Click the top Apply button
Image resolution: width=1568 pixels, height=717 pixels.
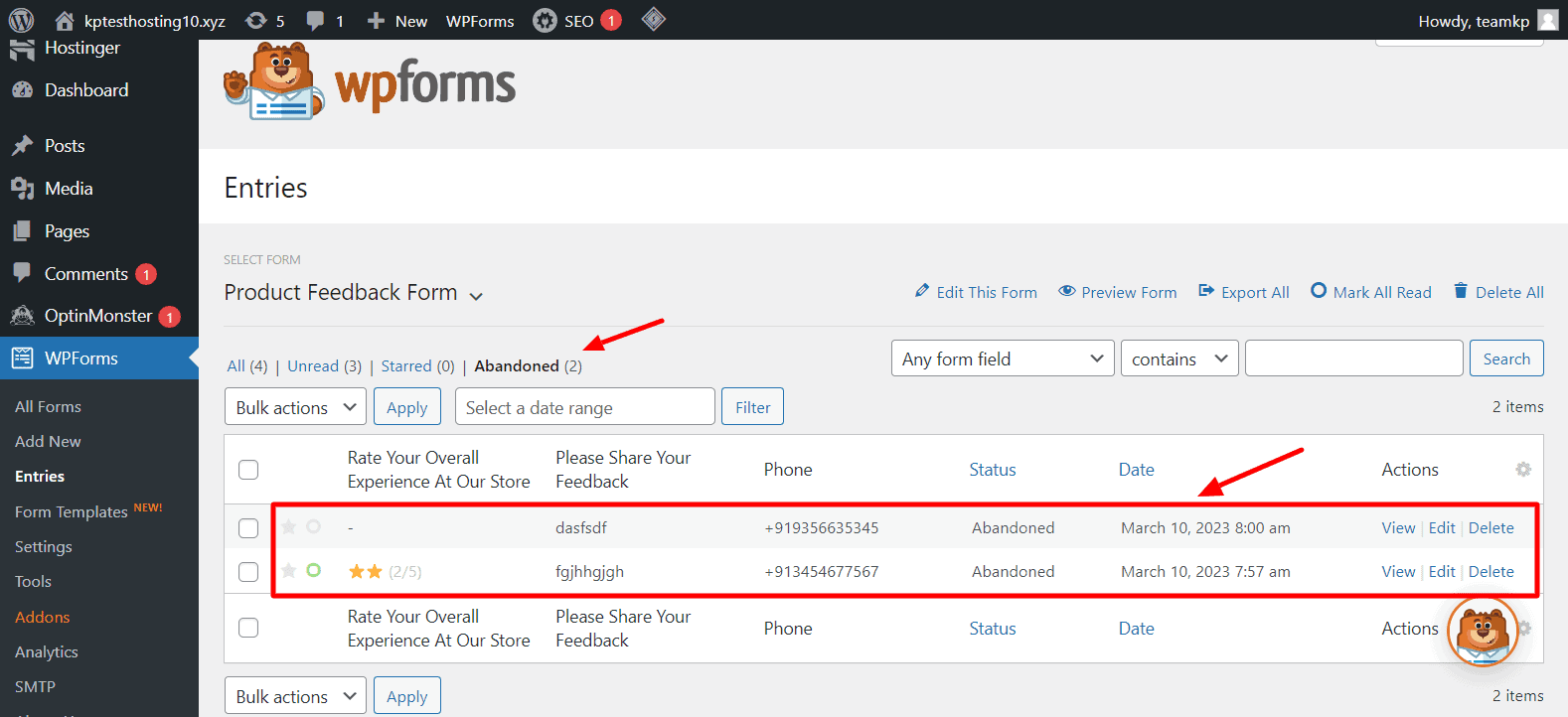407,407
